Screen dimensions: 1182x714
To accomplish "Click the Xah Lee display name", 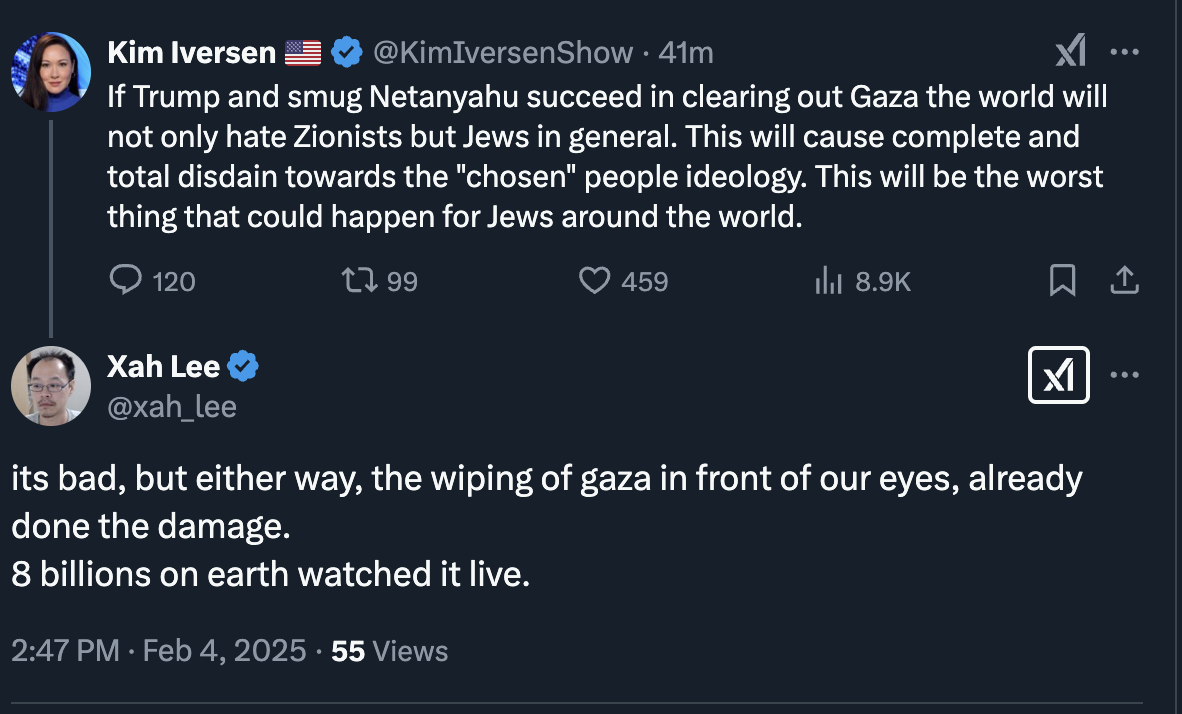I will (x=163, y=367).
